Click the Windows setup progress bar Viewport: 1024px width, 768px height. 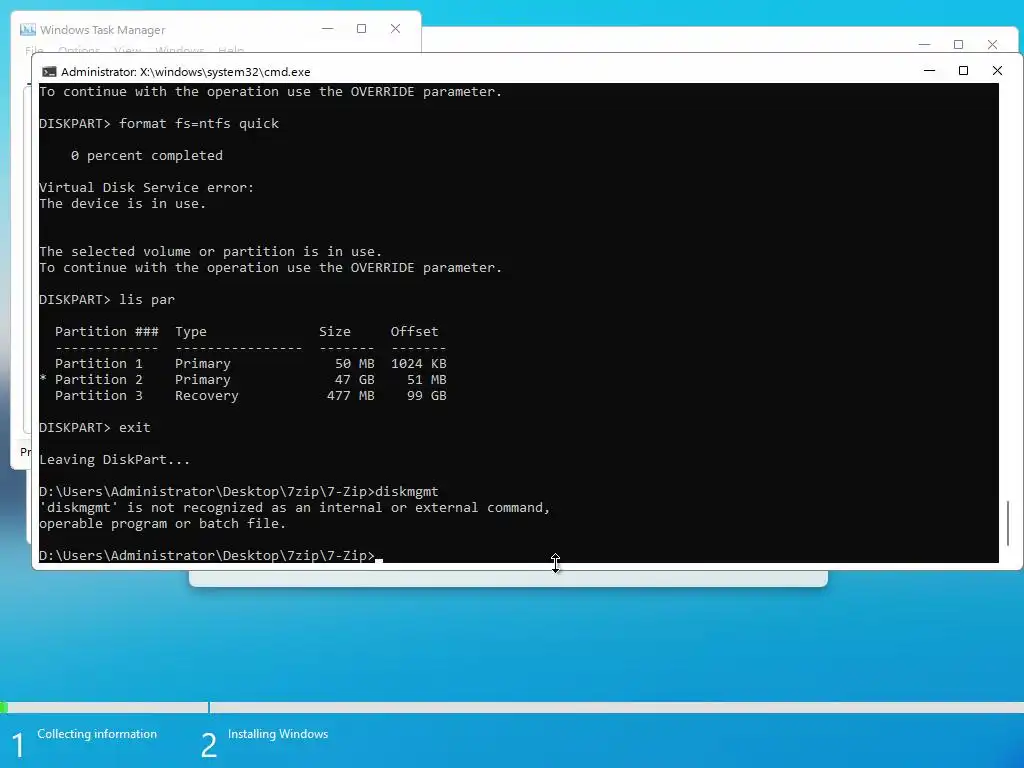tap(512, 707)
